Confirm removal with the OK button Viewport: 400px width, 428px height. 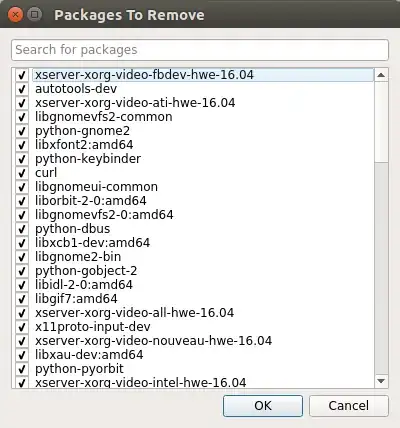[263, 406]
